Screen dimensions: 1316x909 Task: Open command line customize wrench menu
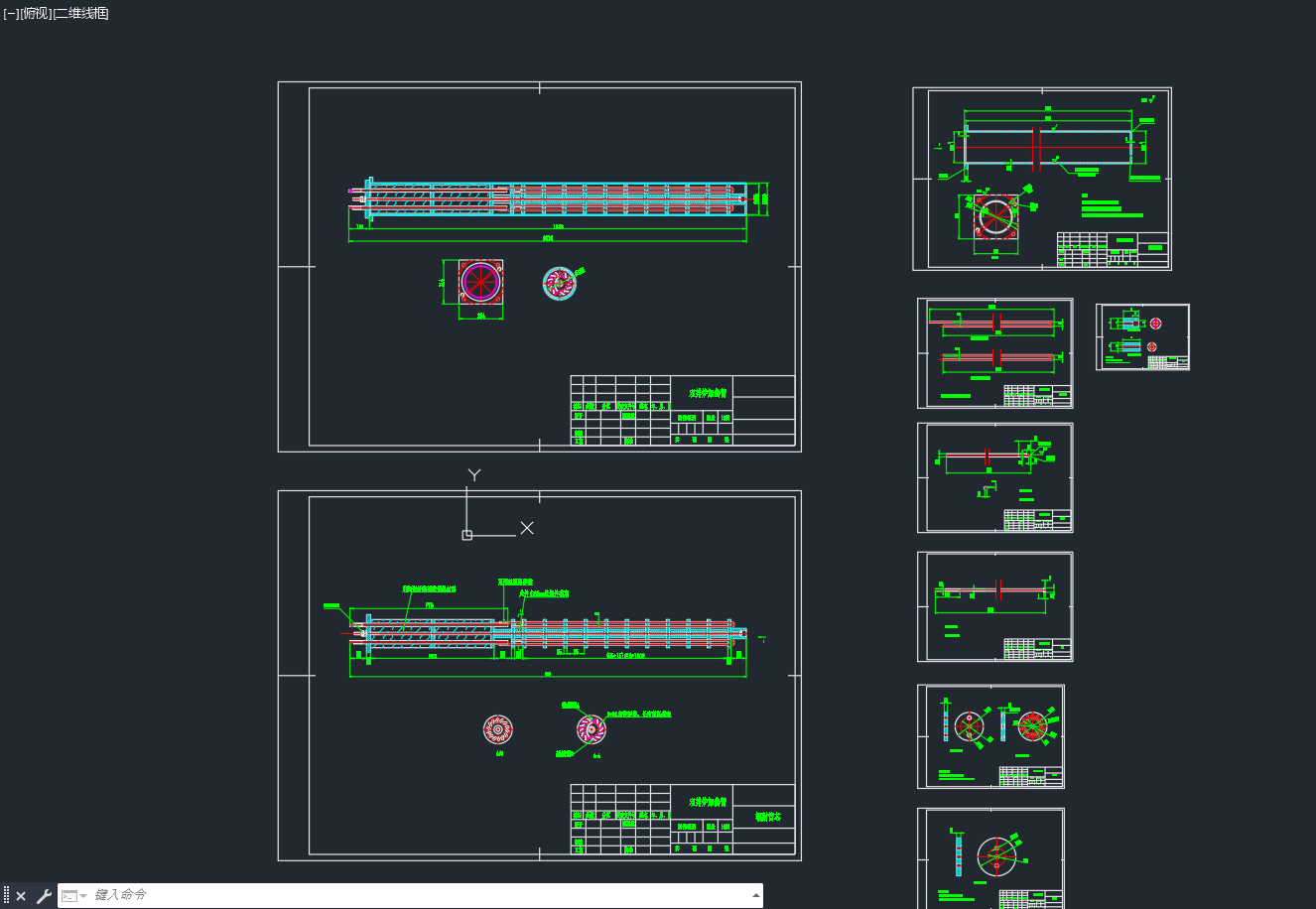click(44, 896)
